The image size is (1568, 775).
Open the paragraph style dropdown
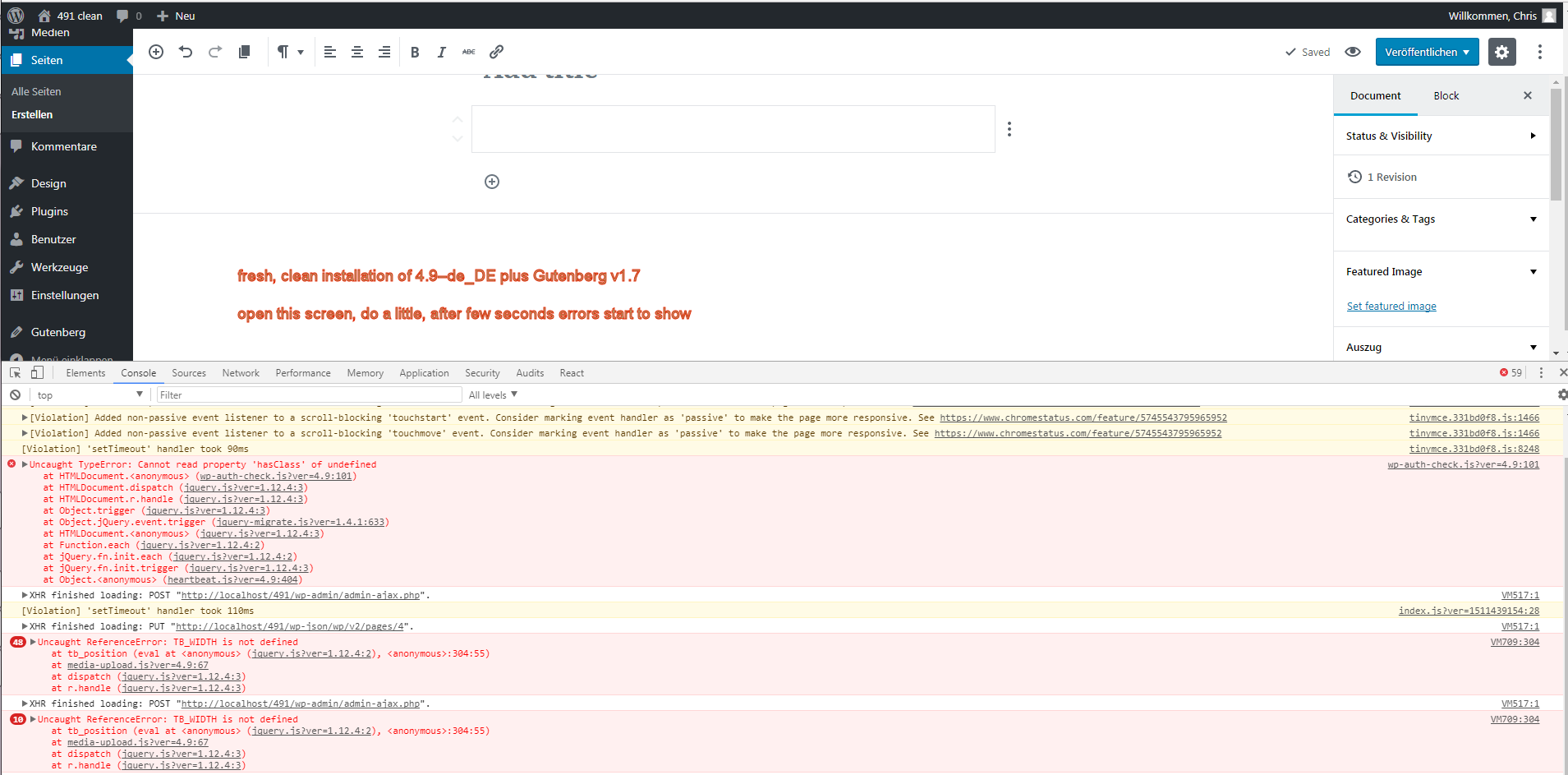tap(290, 51)
